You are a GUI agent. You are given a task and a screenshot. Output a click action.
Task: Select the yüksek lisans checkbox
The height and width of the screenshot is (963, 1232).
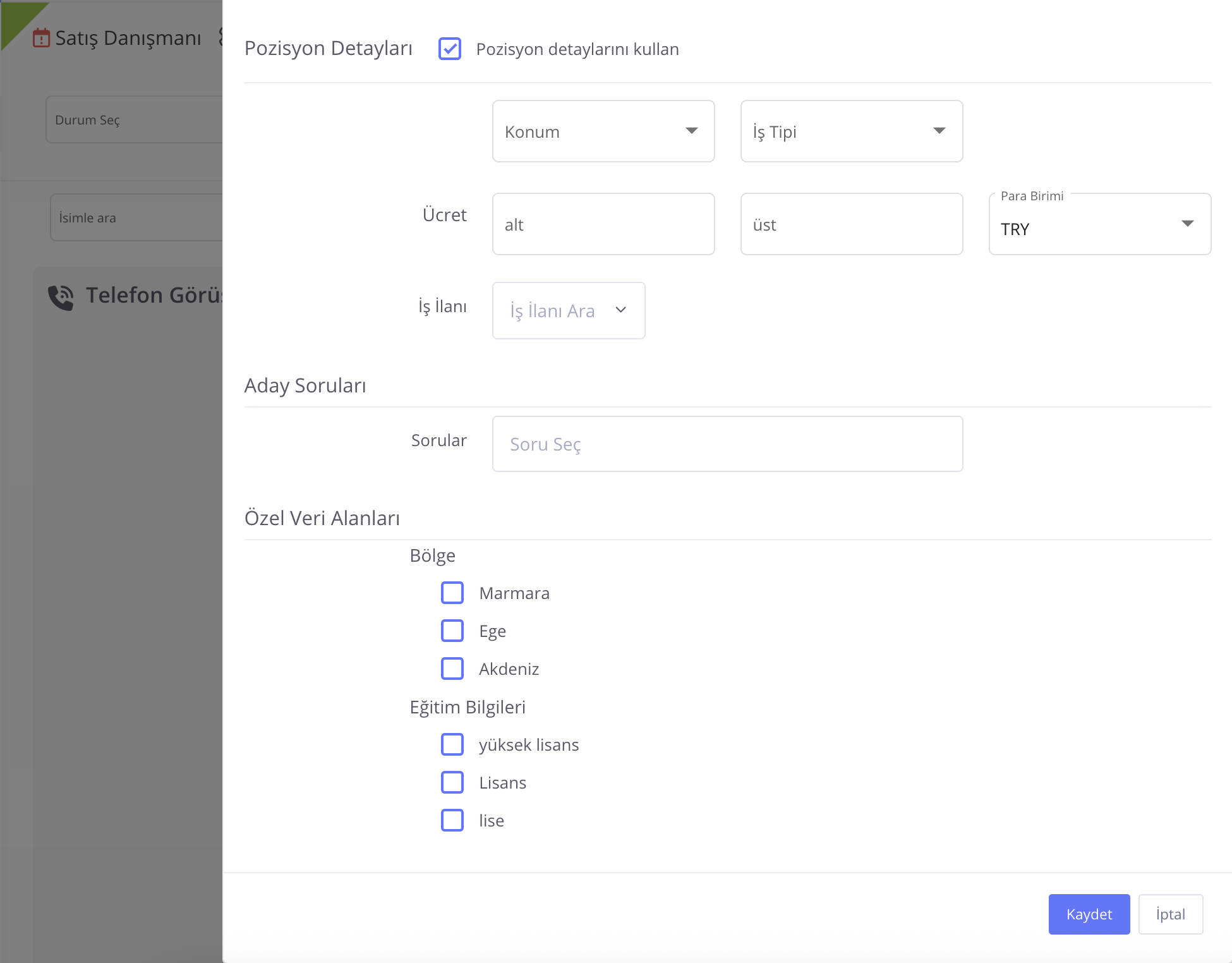(452, 745)
